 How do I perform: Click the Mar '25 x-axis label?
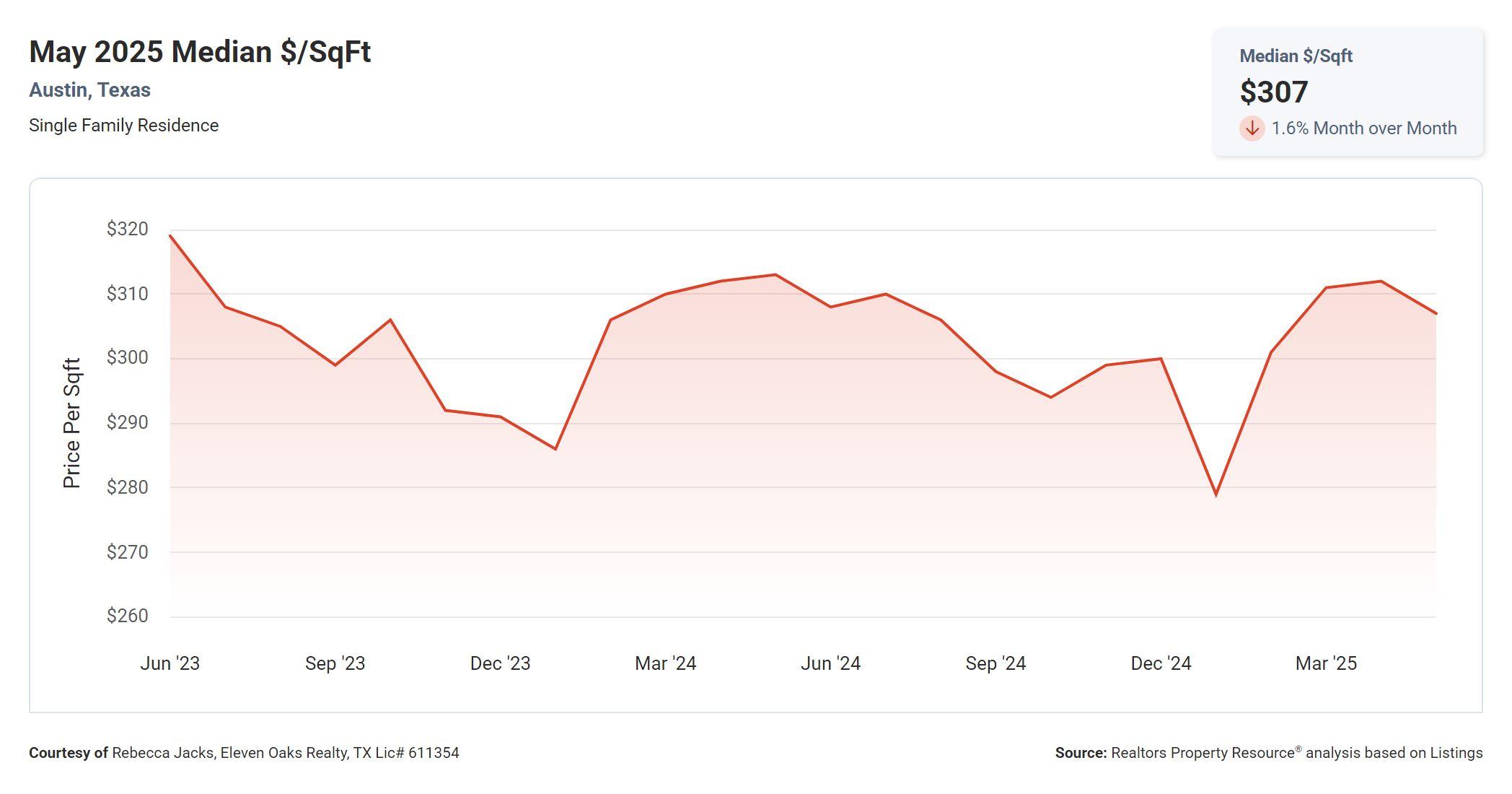point(1326,663)
